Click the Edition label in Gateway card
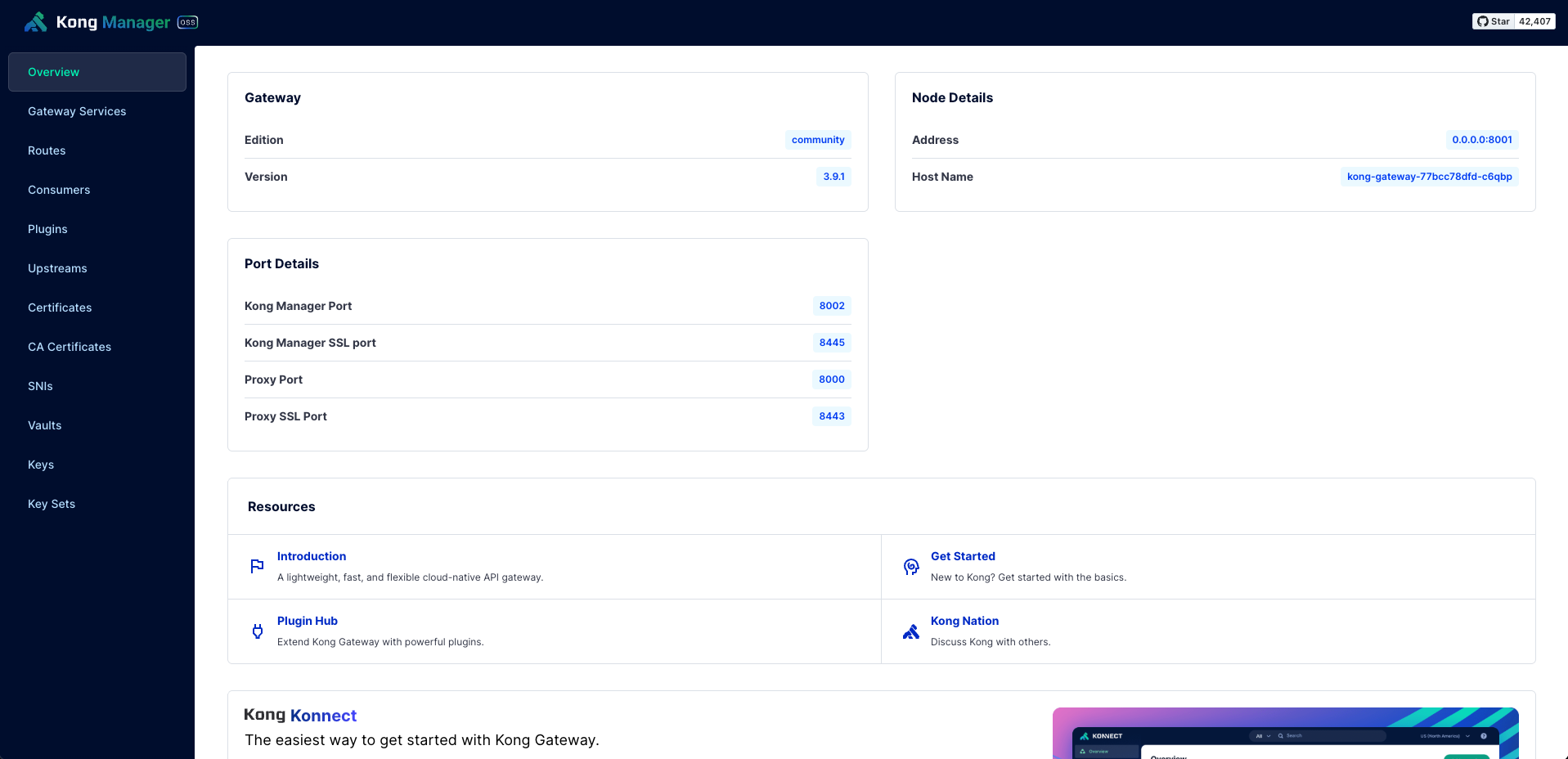This screenshot has height=759, width=1568. pos(264,140)
